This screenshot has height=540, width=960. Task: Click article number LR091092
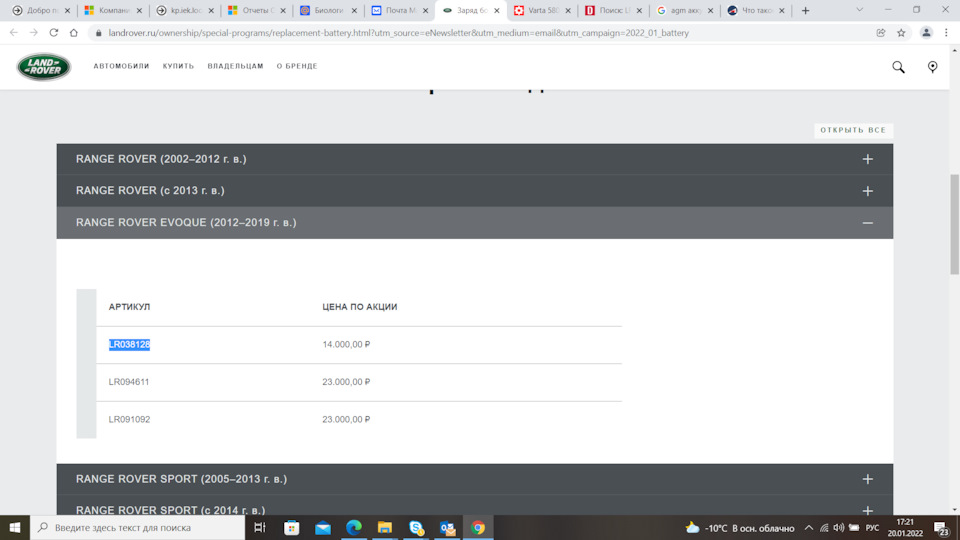[129, 419]
